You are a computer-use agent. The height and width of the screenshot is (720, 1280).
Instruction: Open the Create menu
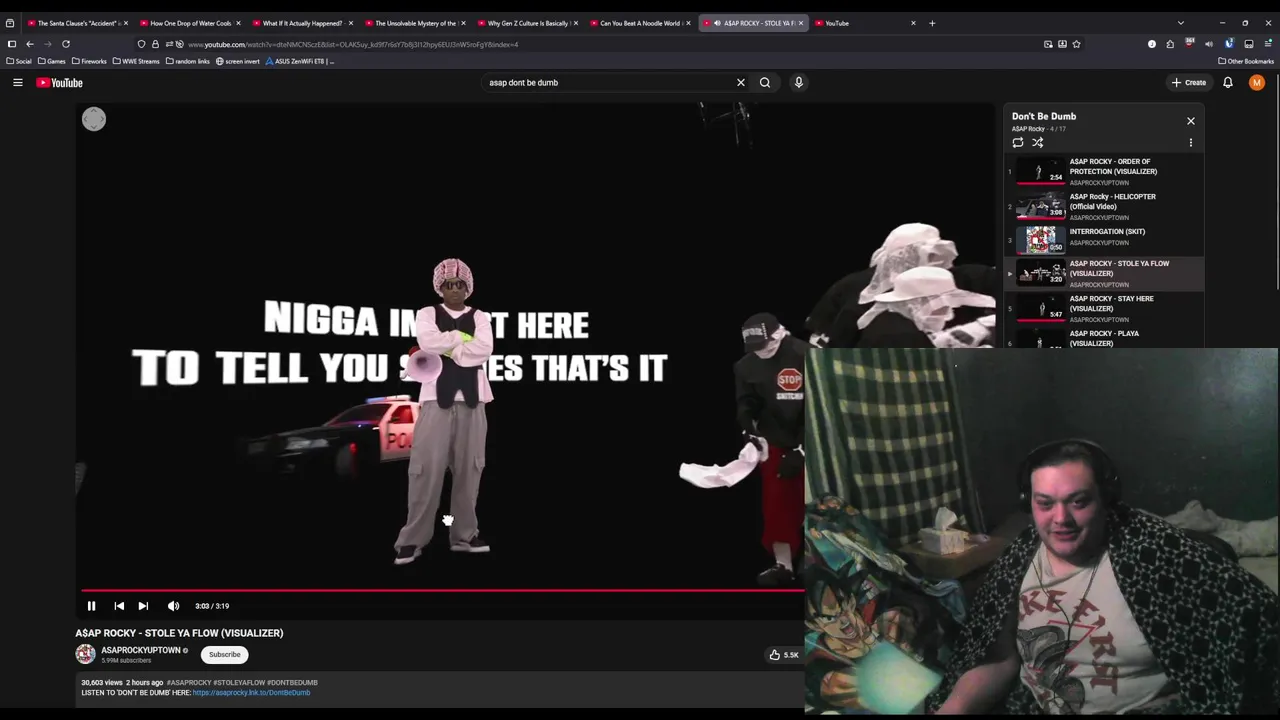(1189, 83)
